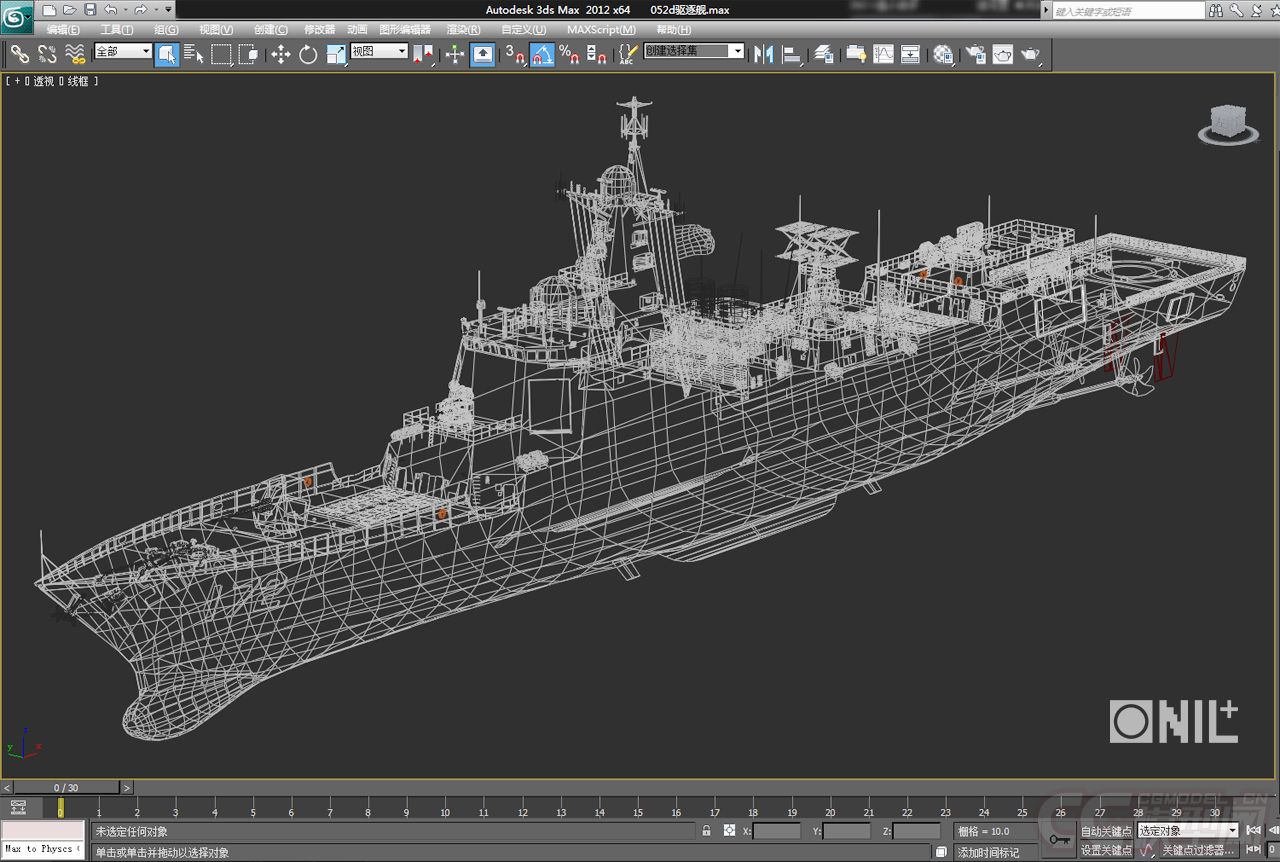The height and width of the screenshot is (862, 1280).
Task: Activate the Select and Rotate tool
Action: coord(306,54)
